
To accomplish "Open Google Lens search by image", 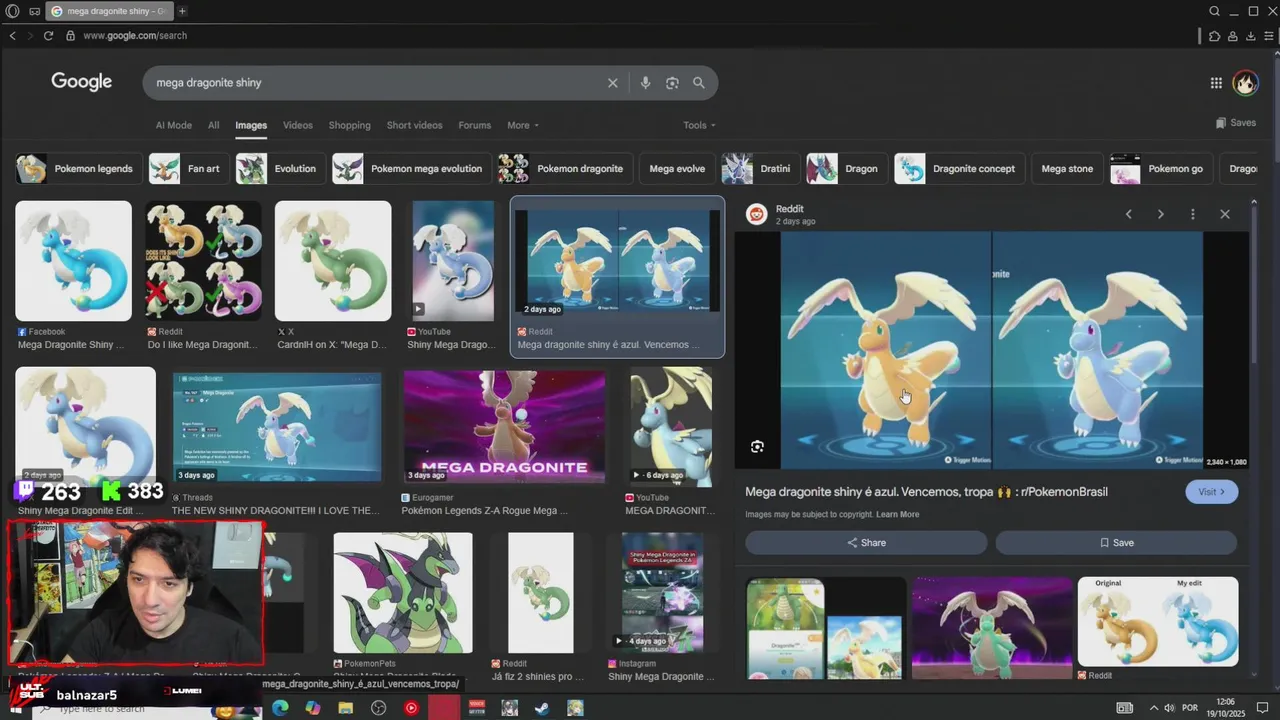I will 672,83.
